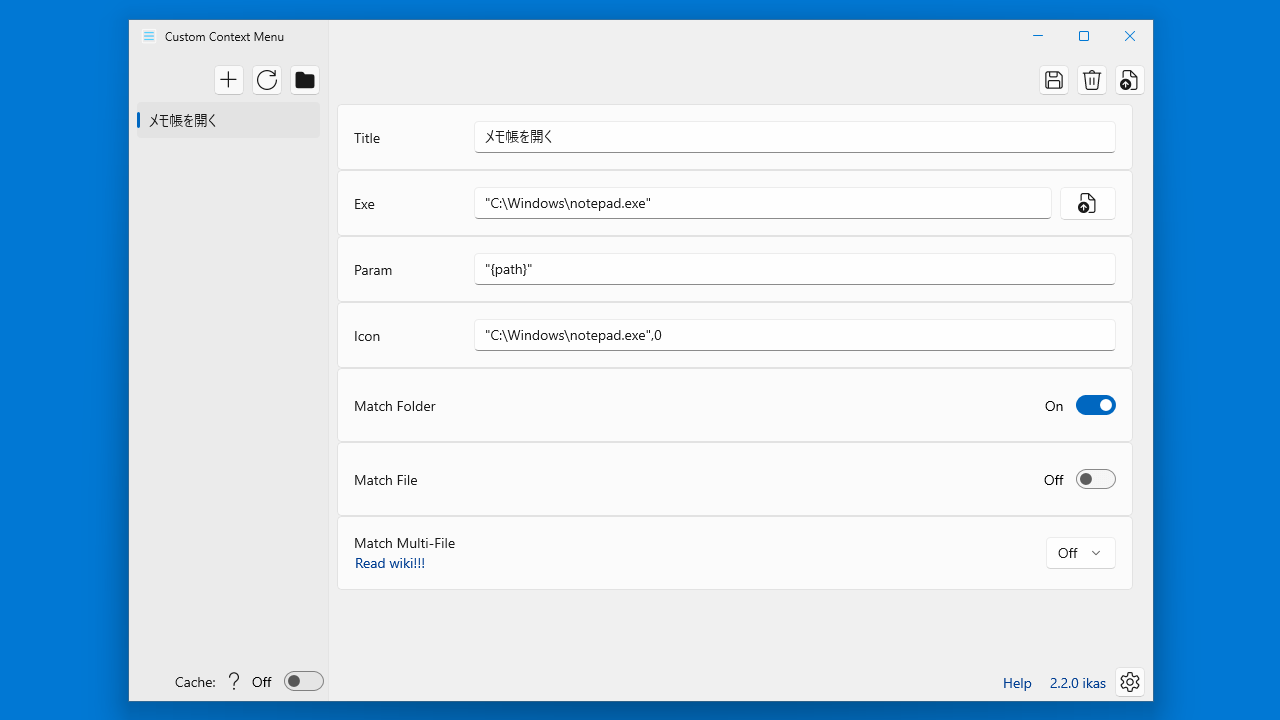
Task: Refresh the menu list
Action: pyautogui.click(x=267, y=80)
